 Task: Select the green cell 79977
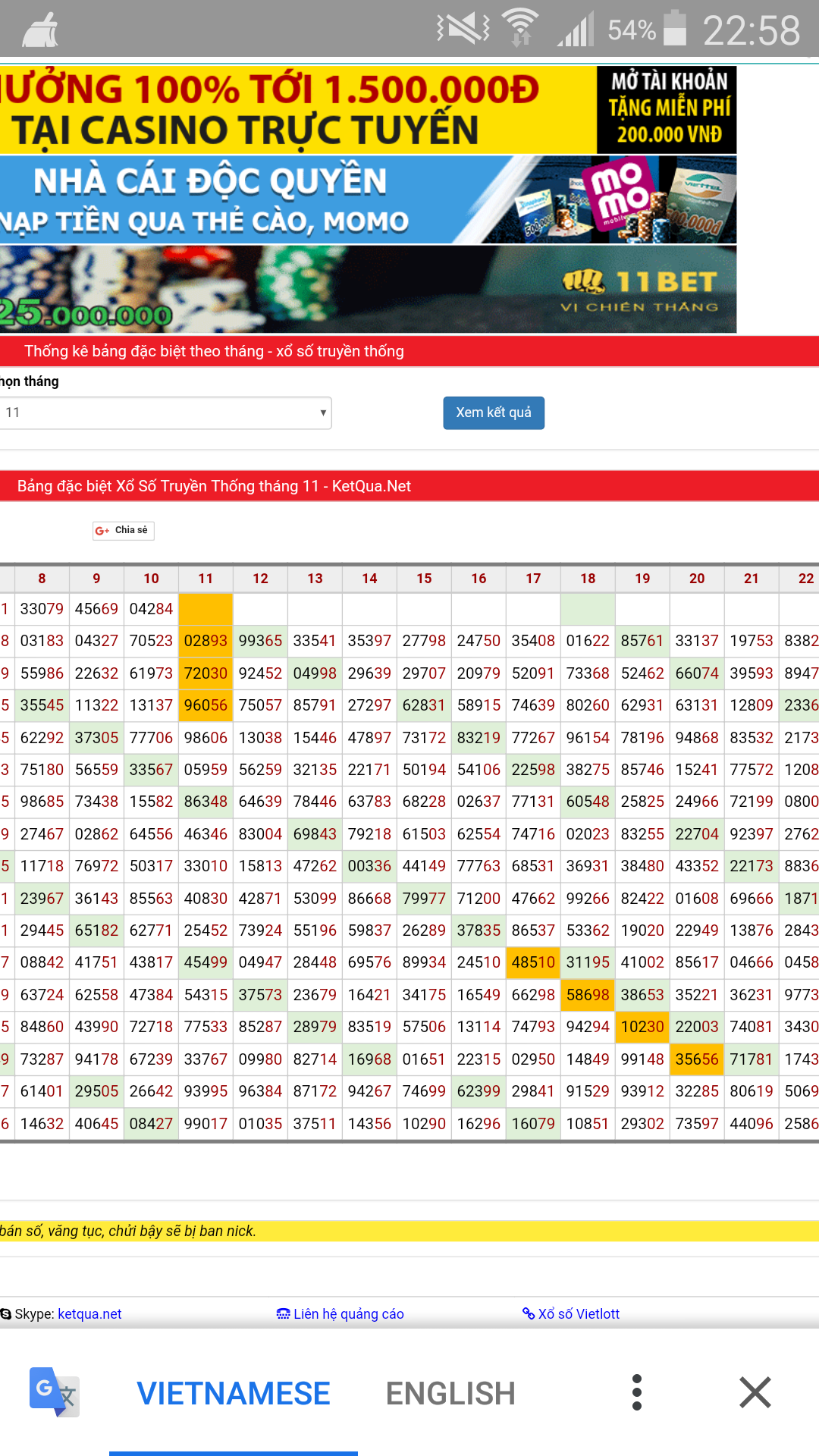pos(424,899)
